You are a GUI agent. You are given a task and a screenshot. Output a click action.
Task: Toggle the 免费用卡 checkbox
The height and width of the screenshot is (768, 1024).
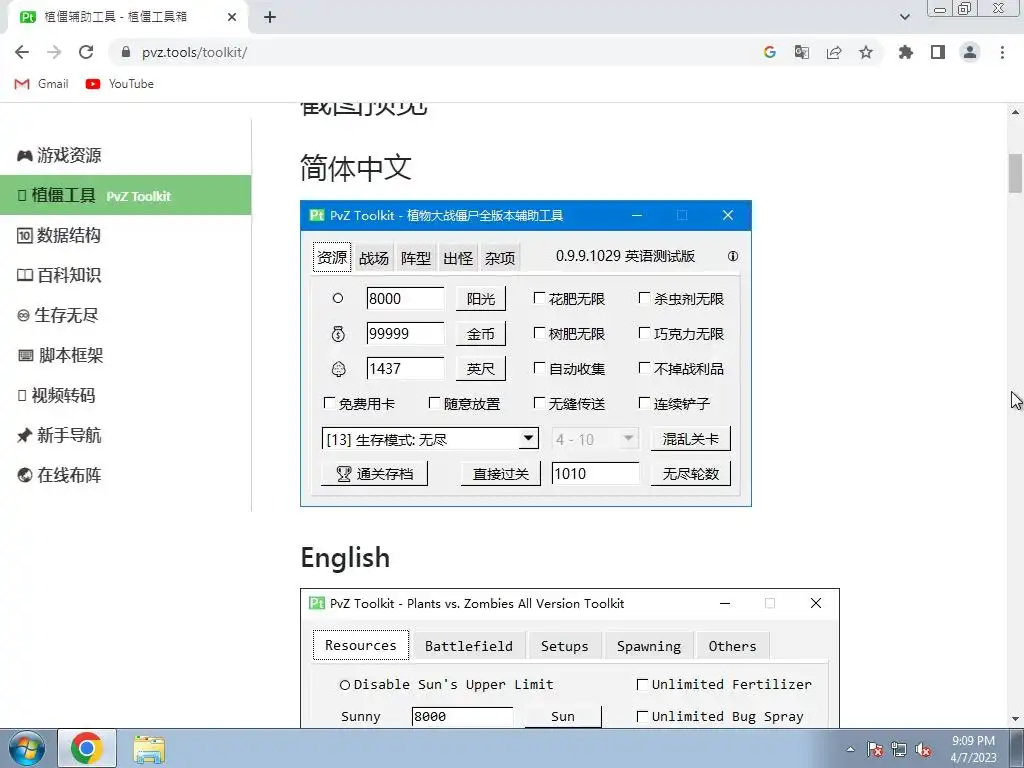click(x=329, y=403)
